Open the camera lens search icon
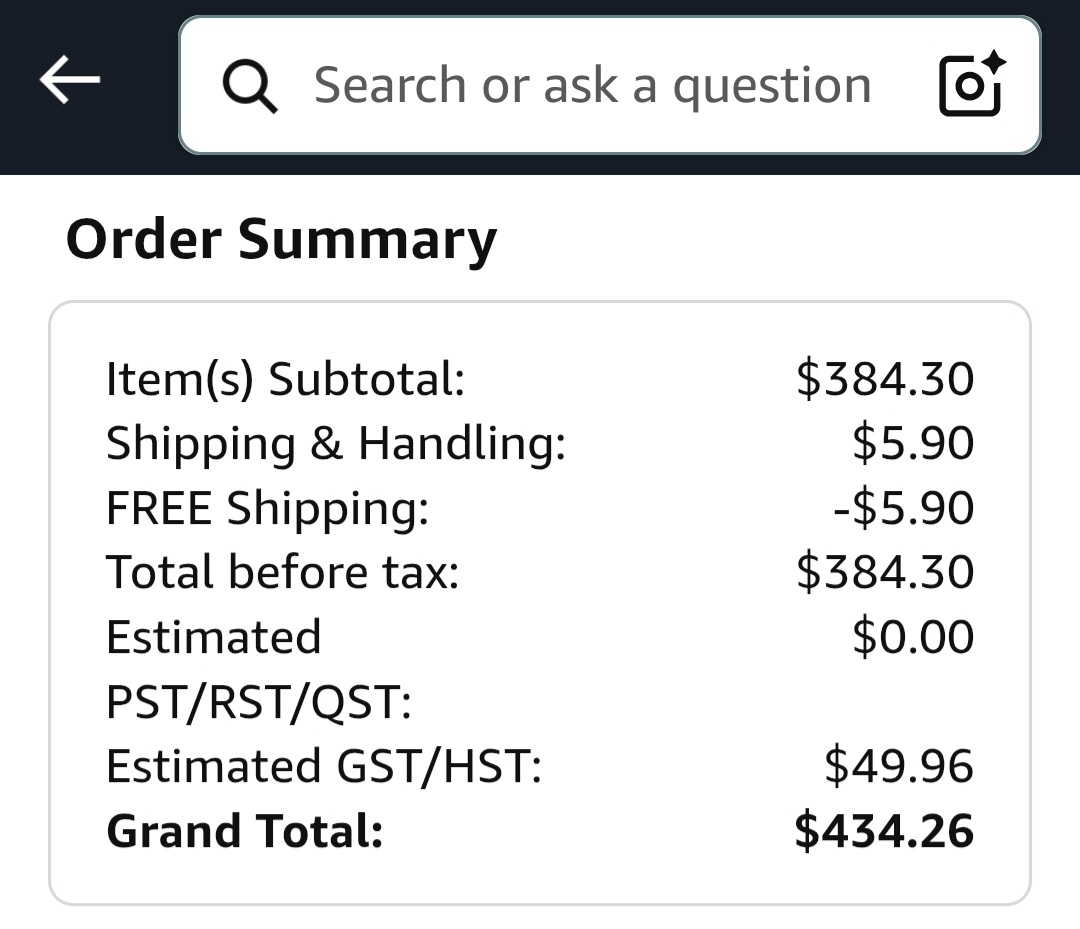Viewport: 1080px width, 929px height. (972, 83)
